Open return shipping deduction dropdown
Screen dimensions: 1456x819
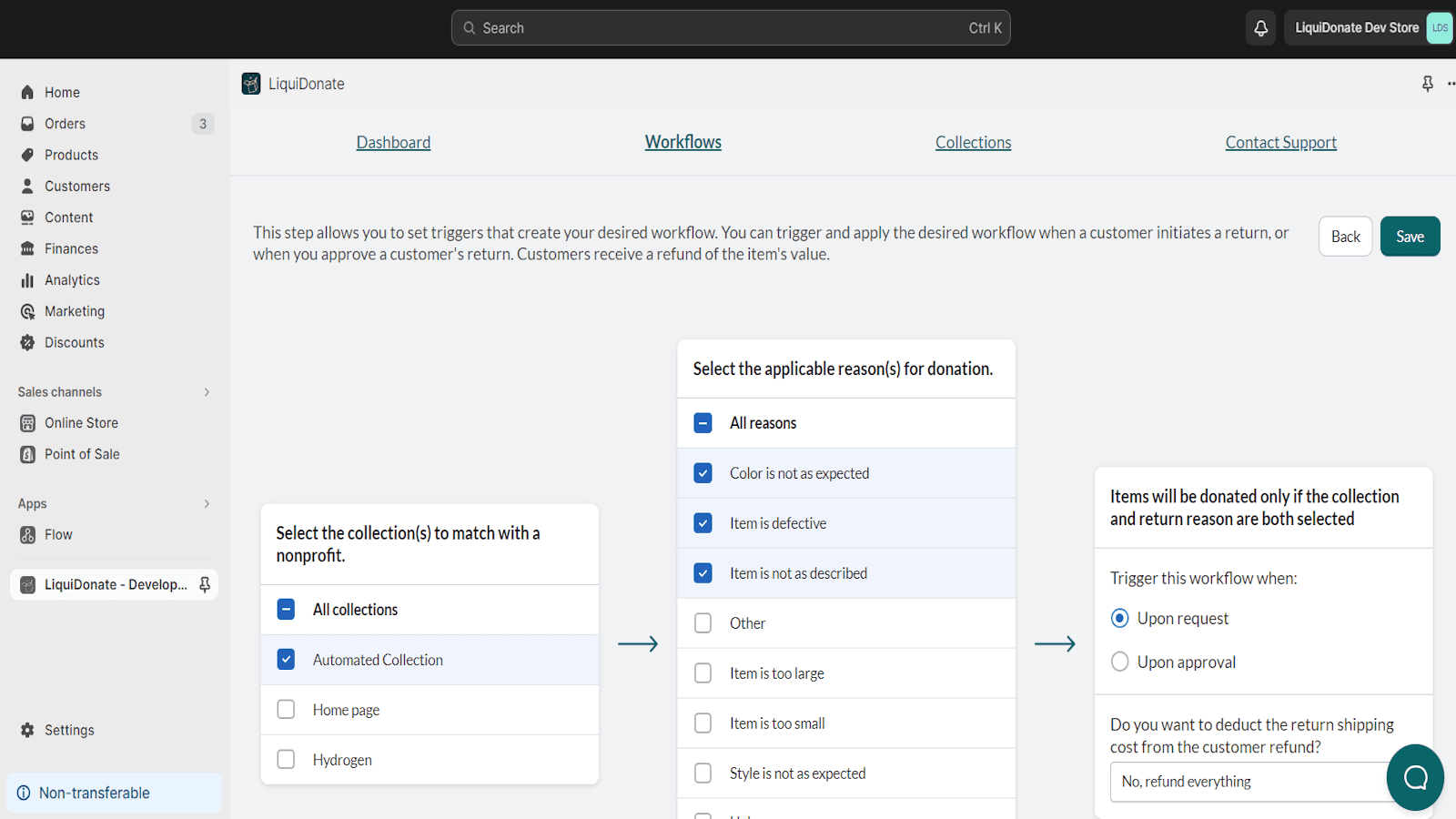[x=1247, y=782]
